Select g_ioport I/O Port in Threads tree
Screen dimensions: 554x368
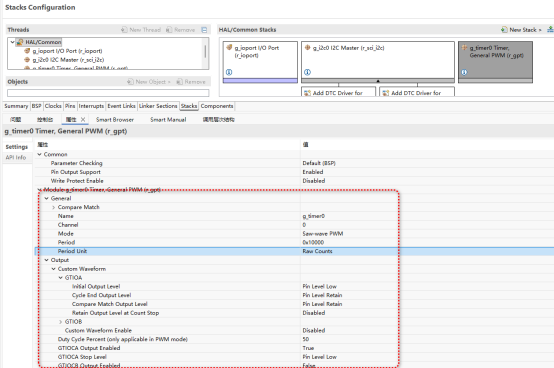click(67, 51)
